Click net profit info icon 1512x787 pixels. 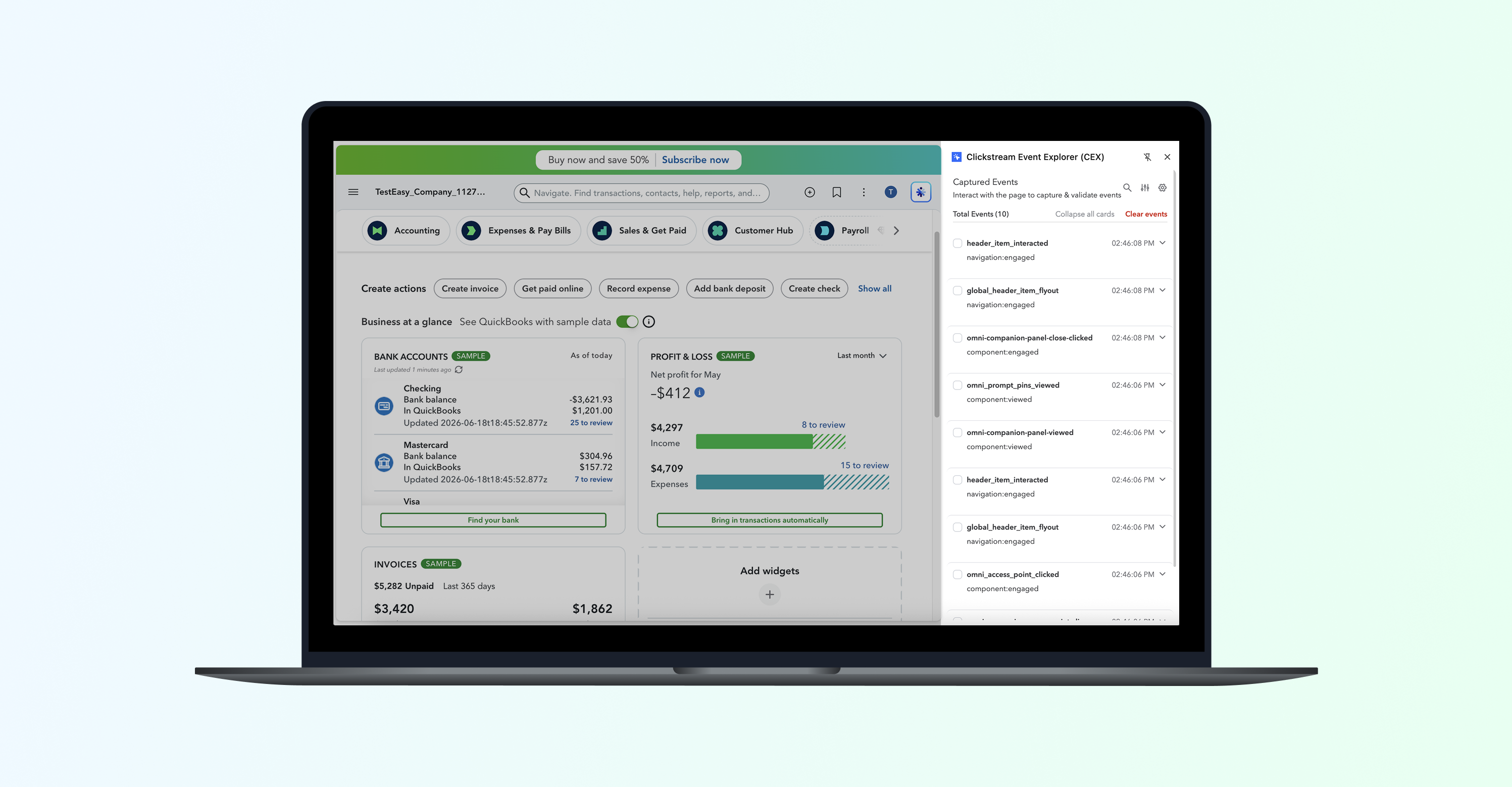pos(699,392)
